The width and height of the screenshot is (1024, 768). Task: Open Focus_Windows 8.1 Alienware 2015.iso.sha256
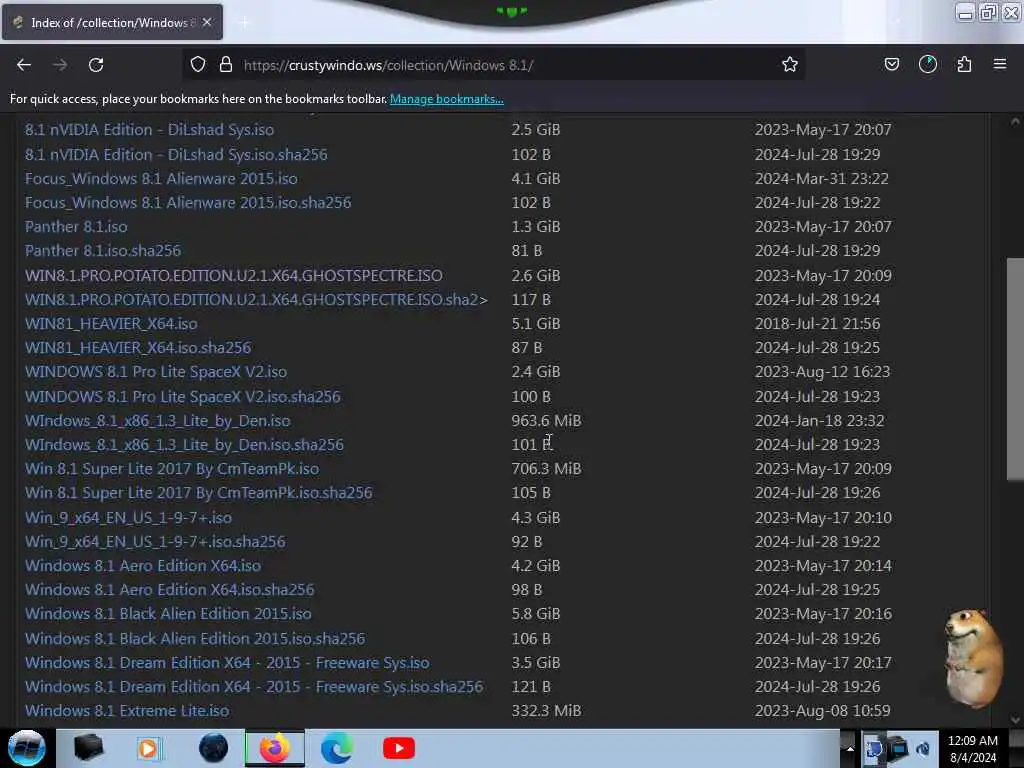pyautogui.click(x=188, y=203)
